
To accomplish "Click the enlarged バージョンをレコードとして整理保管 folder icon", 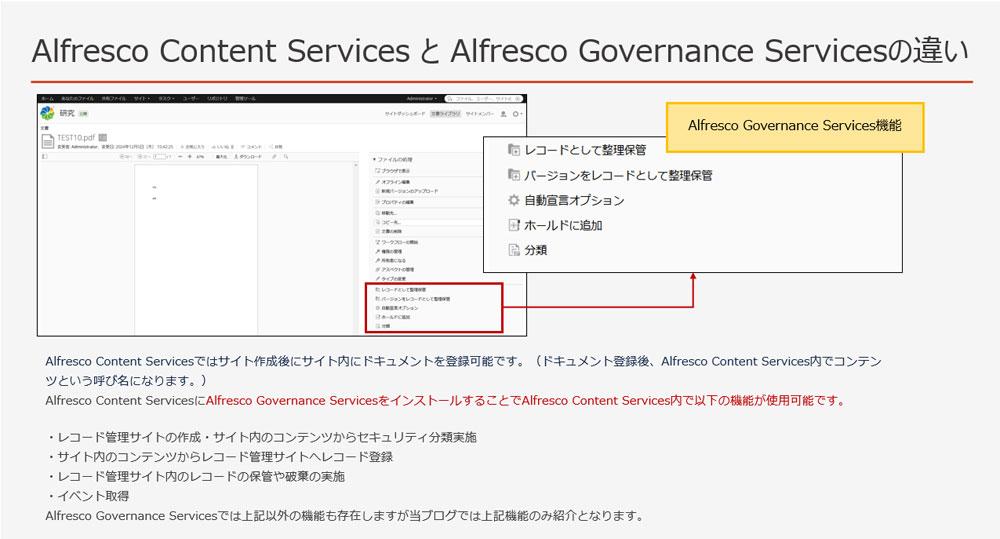I will tap(514, 175).
